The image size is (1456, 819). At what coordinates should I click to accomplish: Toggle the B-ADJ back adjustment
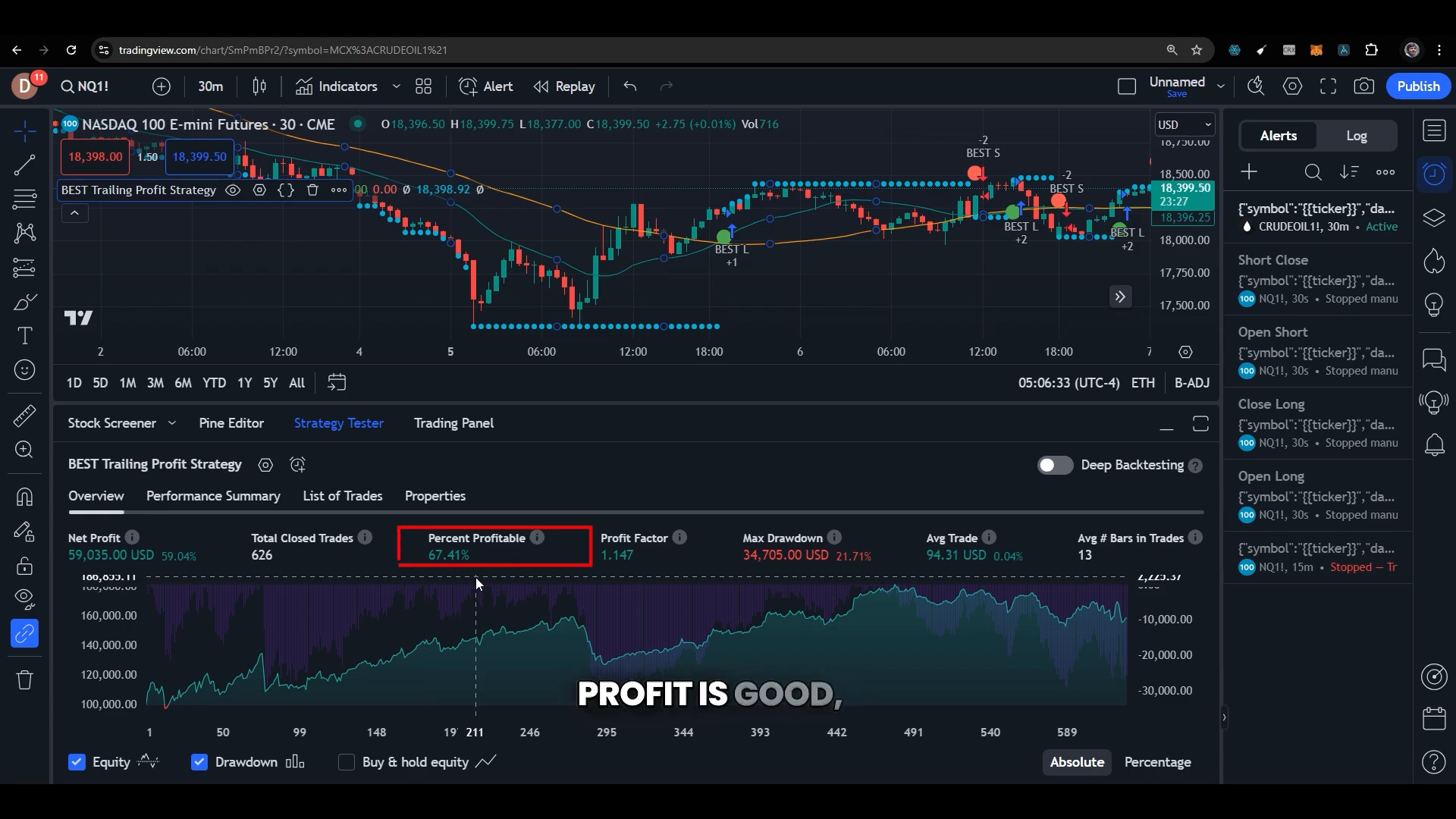point(1191,383)
